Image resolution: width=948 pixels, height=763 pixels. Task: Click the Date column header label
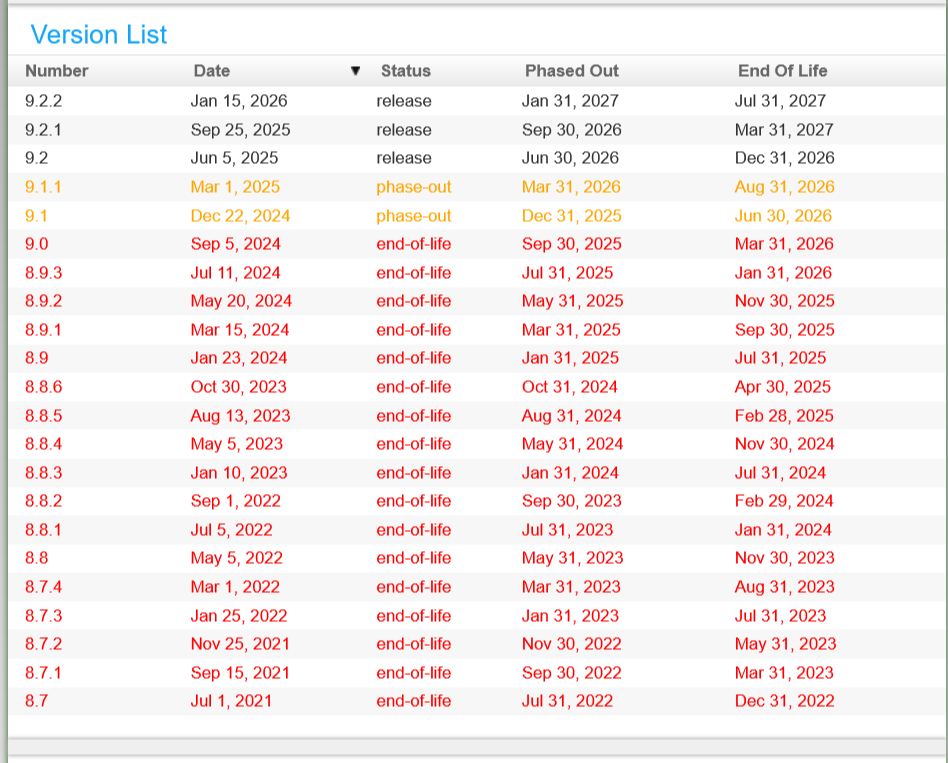[x=211, y=71]
